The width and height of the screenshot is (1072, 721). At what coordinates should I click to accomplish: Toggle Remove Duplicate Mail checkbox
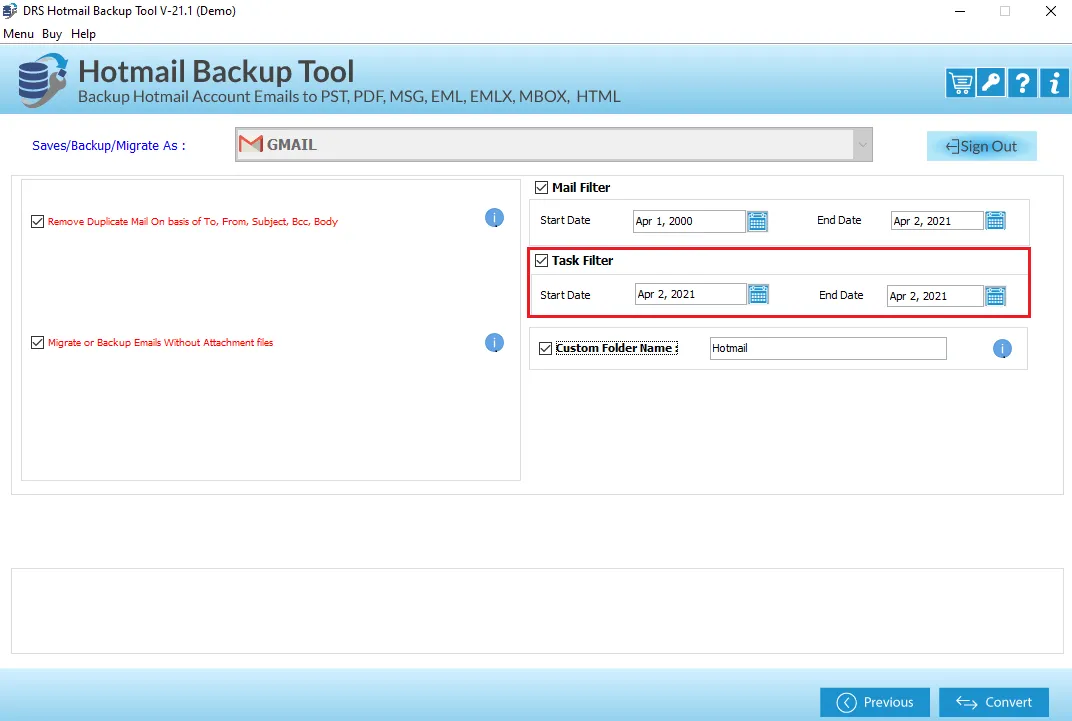tap(38, 221)
